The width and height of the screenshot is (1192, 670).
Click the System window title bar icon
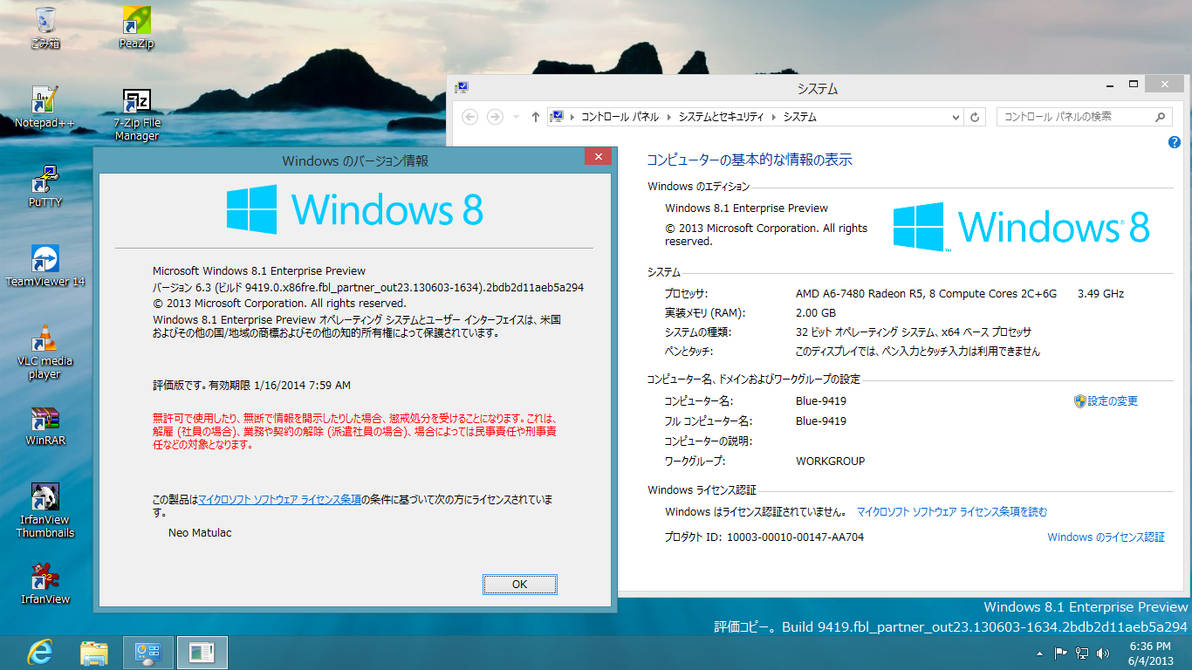(461, 88)
